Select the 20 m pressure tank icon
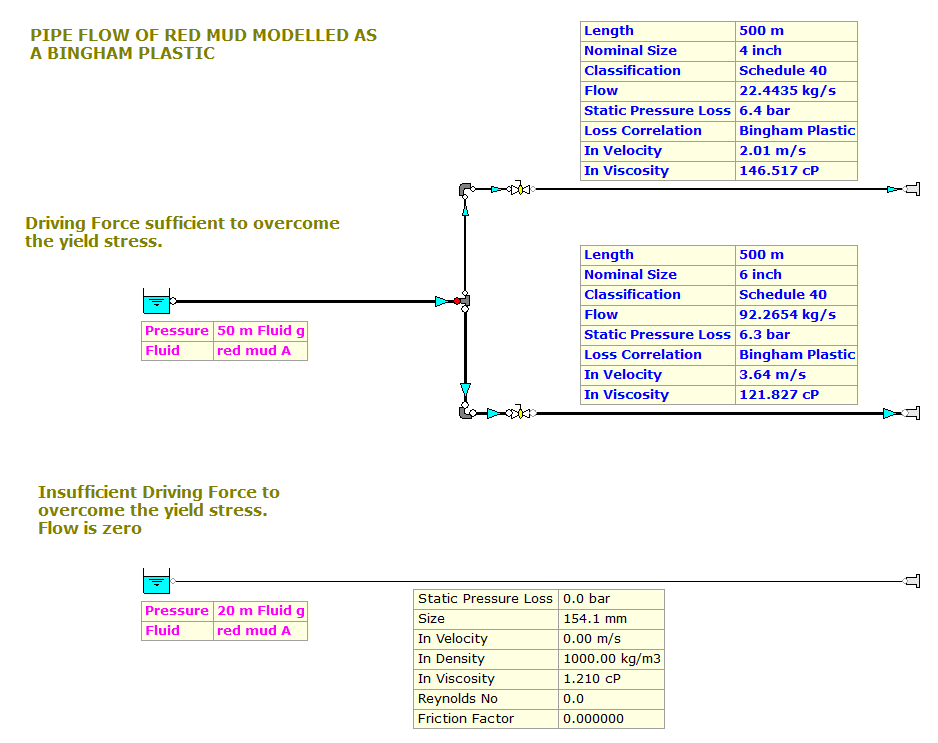Viewport: 938px width, 743px height. coord(156,581)
